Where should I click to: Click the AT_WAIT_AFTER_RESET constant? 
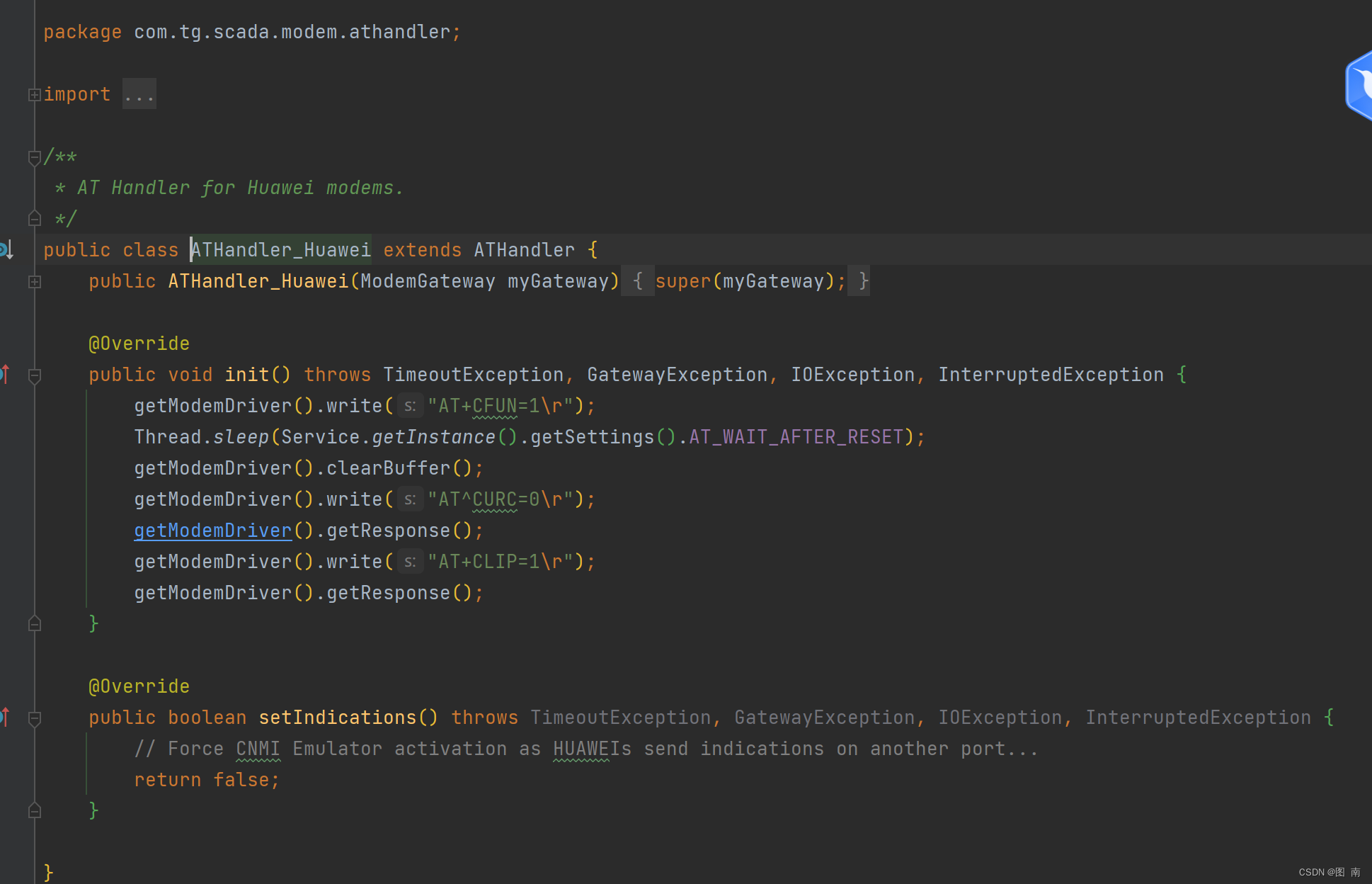[796, 437]
